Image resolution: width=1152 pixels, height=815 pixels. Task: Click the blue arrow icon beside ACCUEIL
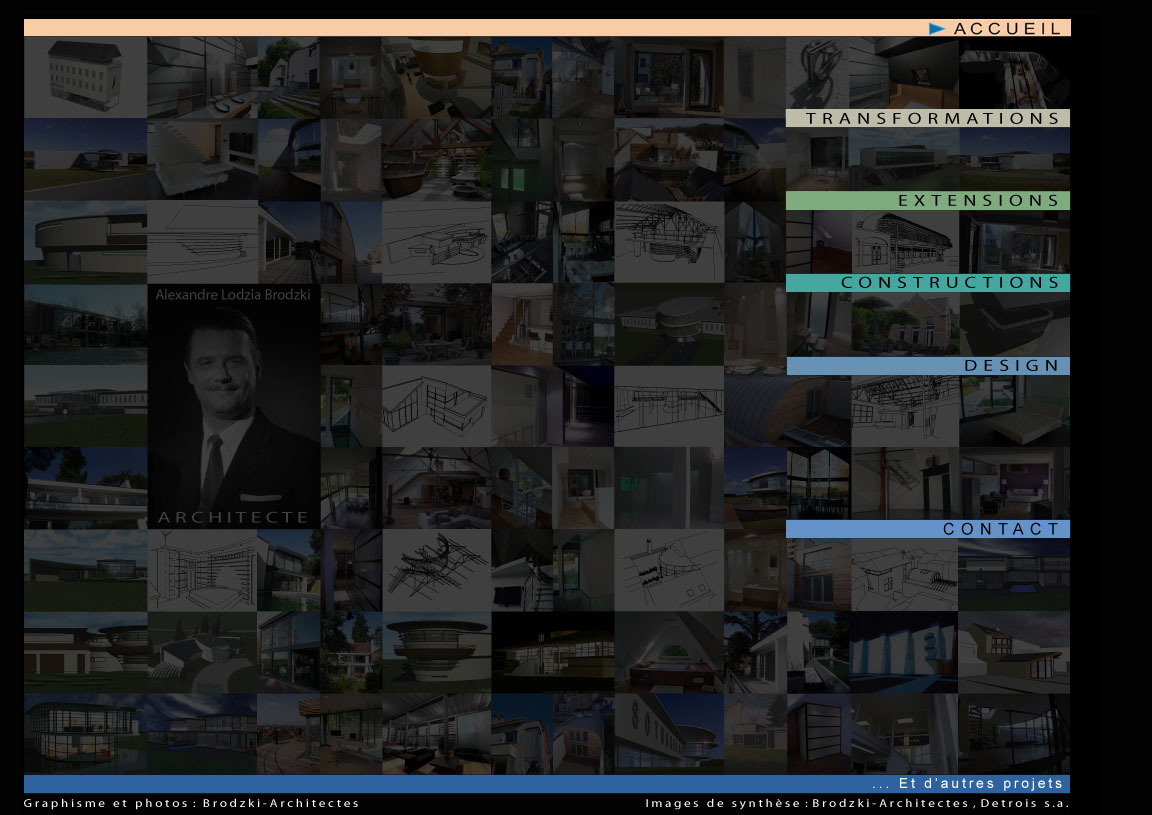click(x=937, y=29)
